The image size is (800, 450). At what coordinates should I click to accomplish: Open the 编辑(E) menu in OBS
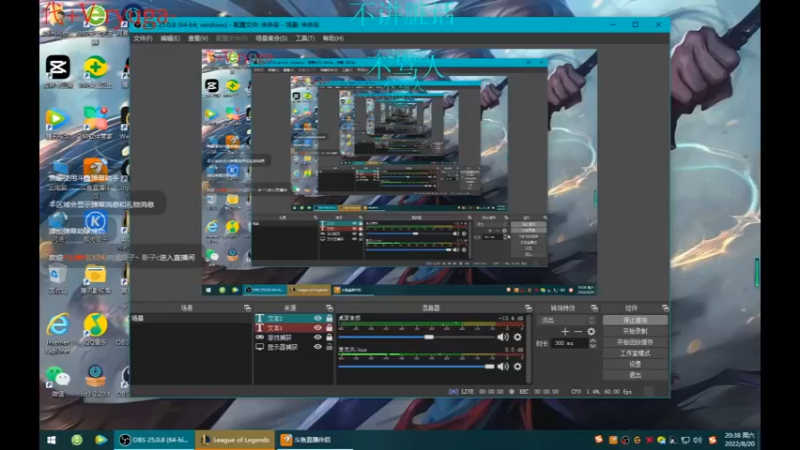click(170, 38)
